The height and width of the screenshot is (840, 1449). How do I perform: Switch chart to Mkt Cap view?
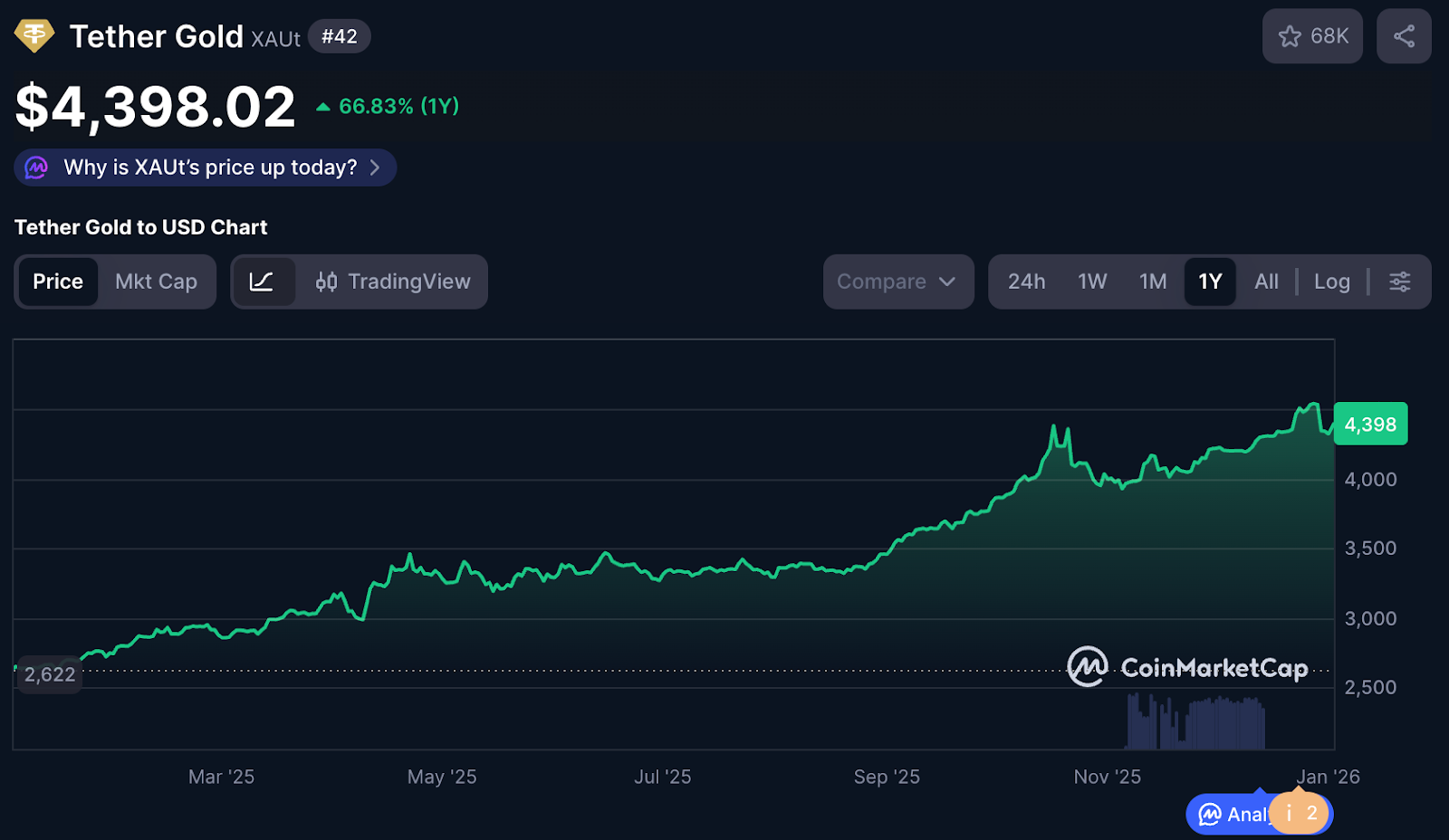pos(156,282)
